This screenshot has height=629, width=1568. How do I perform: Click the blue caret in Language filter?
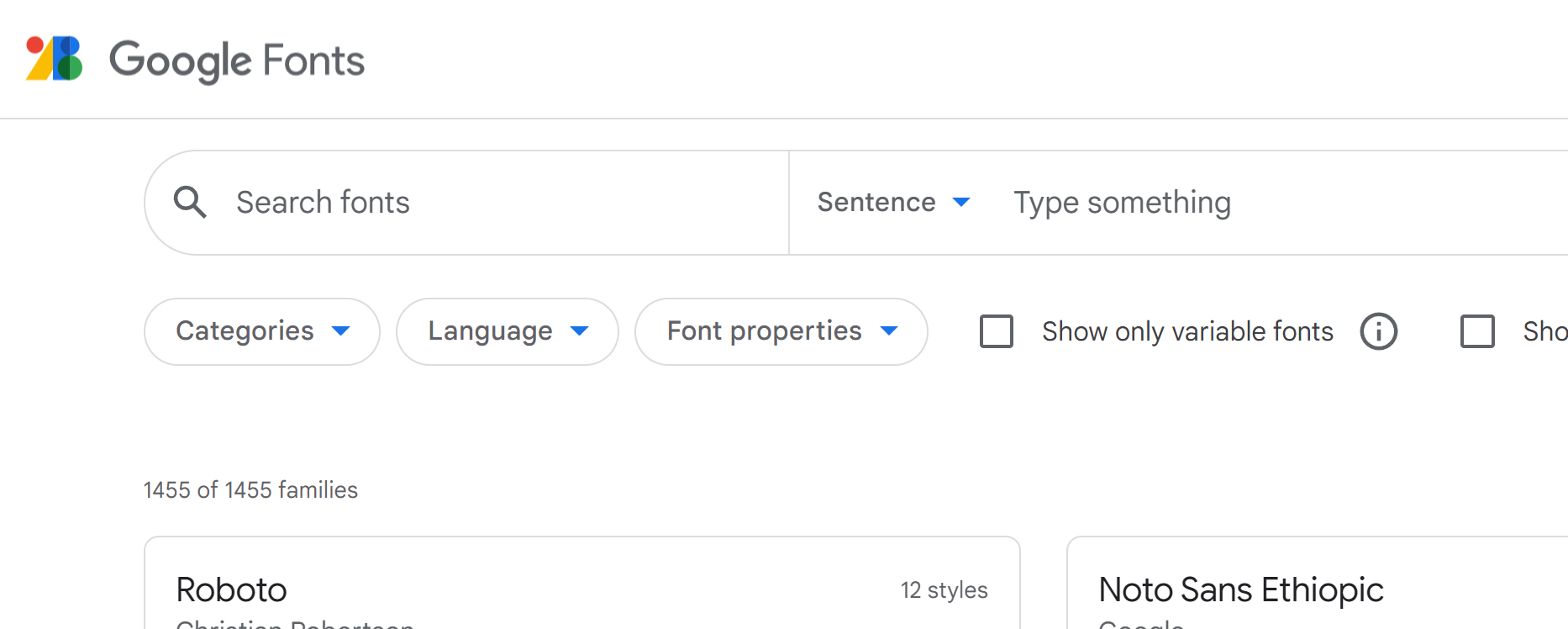tap(579, 331)
